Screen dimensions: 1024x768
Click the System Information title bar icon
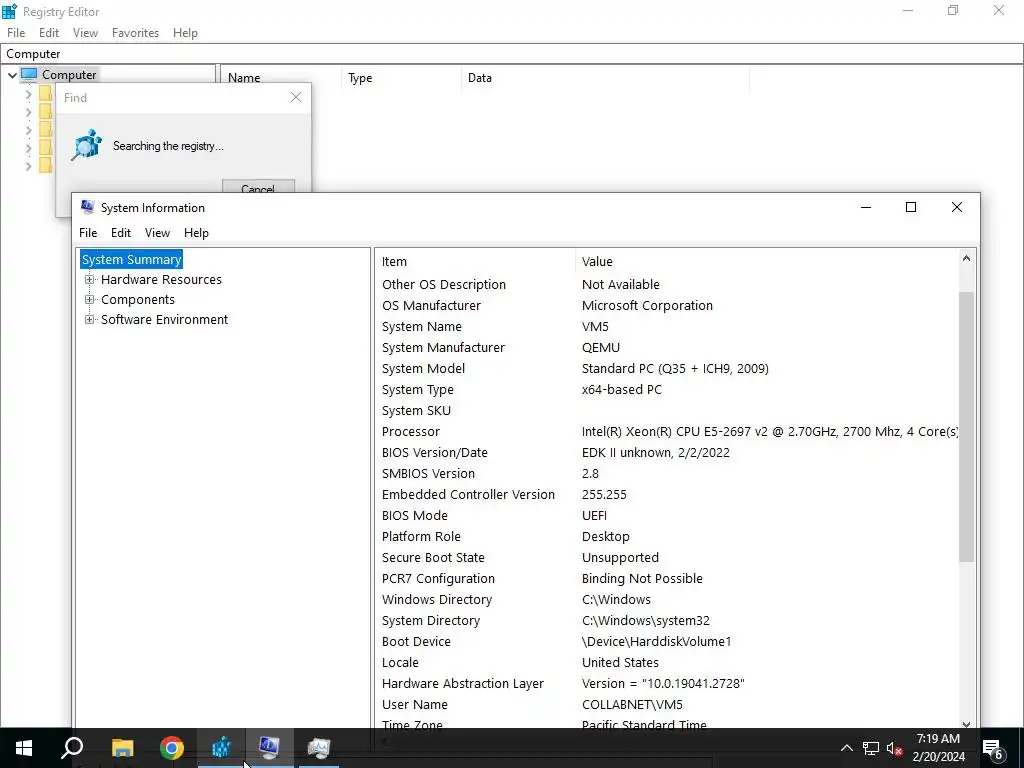pos(88,207)
